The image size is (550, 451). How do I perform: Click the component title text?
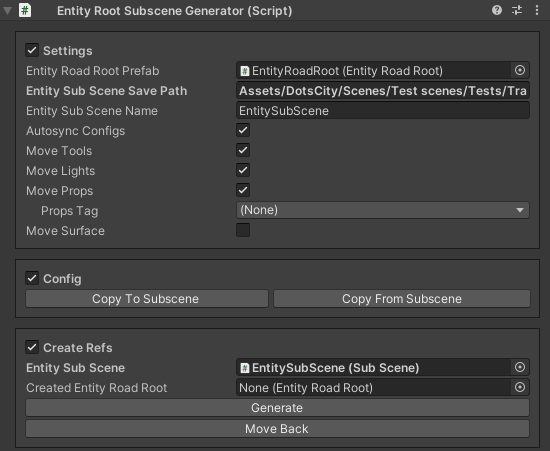click(x=175, y=11)
